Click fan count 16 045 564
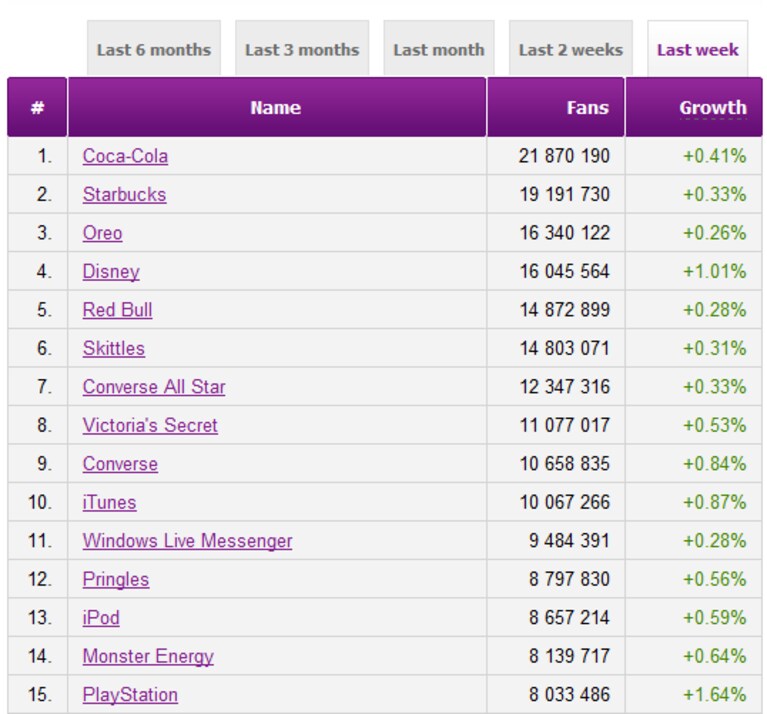Image resolution: width=767 pixels, height=714 pixels. [x=564, y=271]
